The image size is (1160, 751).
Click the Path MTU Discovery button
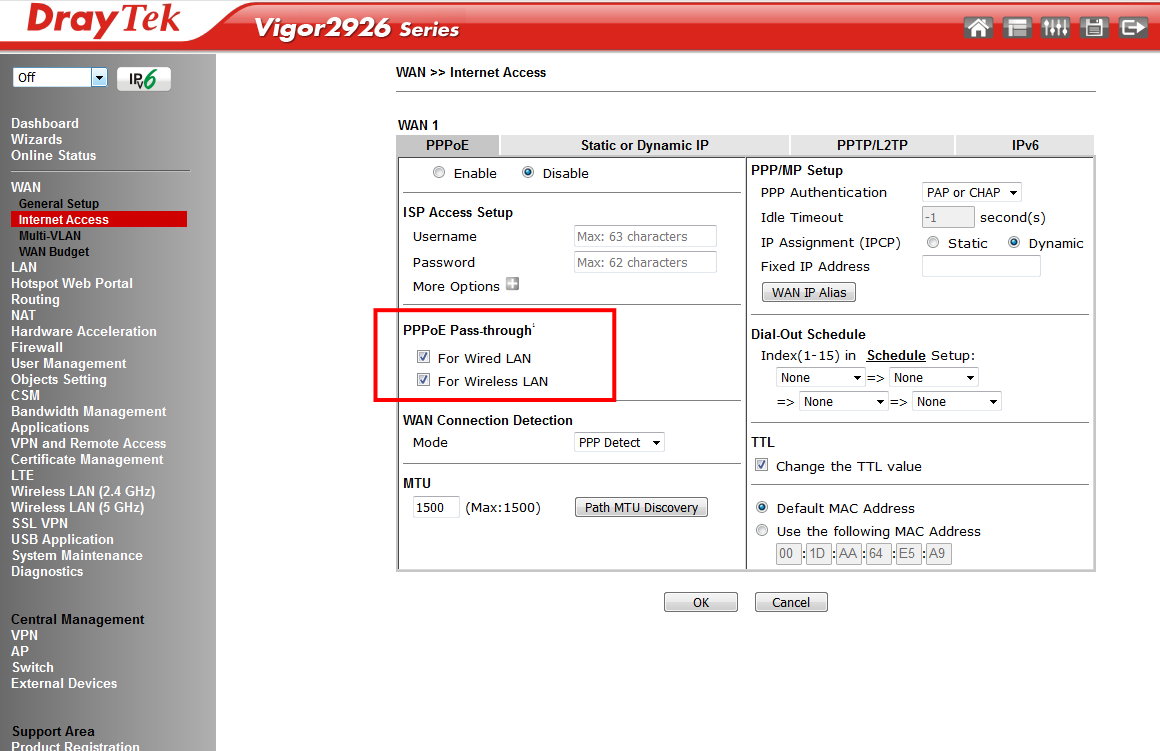pos(640,507)
